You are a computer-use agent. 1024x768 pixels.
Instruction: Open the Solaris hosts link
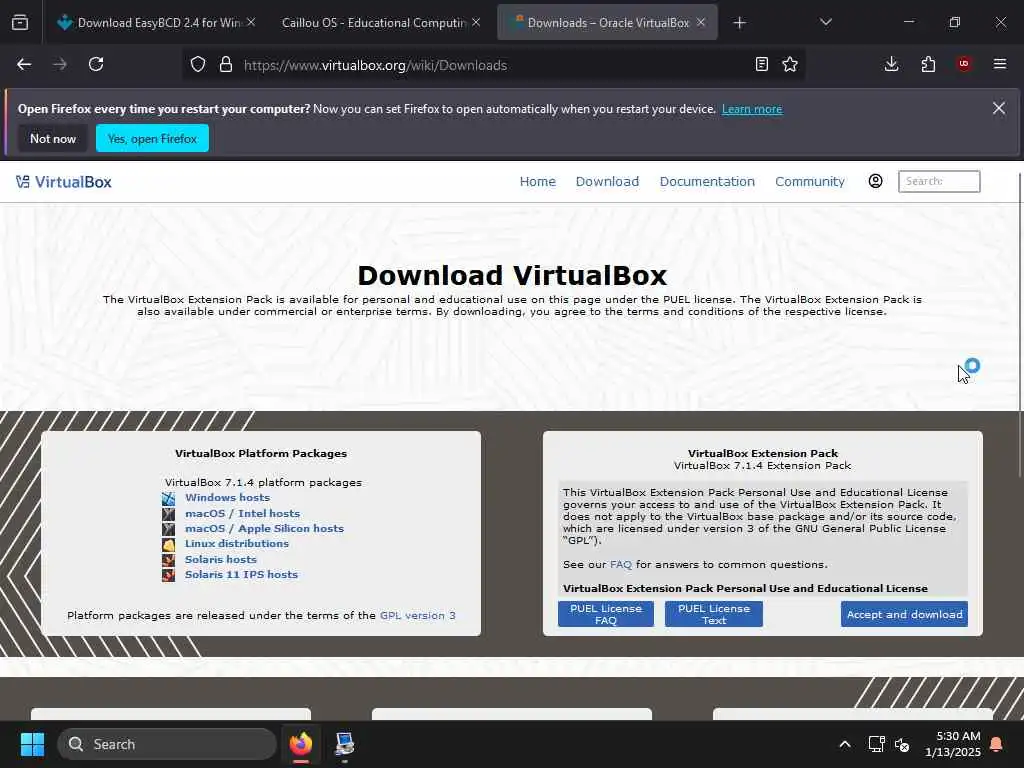click(221, 559)
